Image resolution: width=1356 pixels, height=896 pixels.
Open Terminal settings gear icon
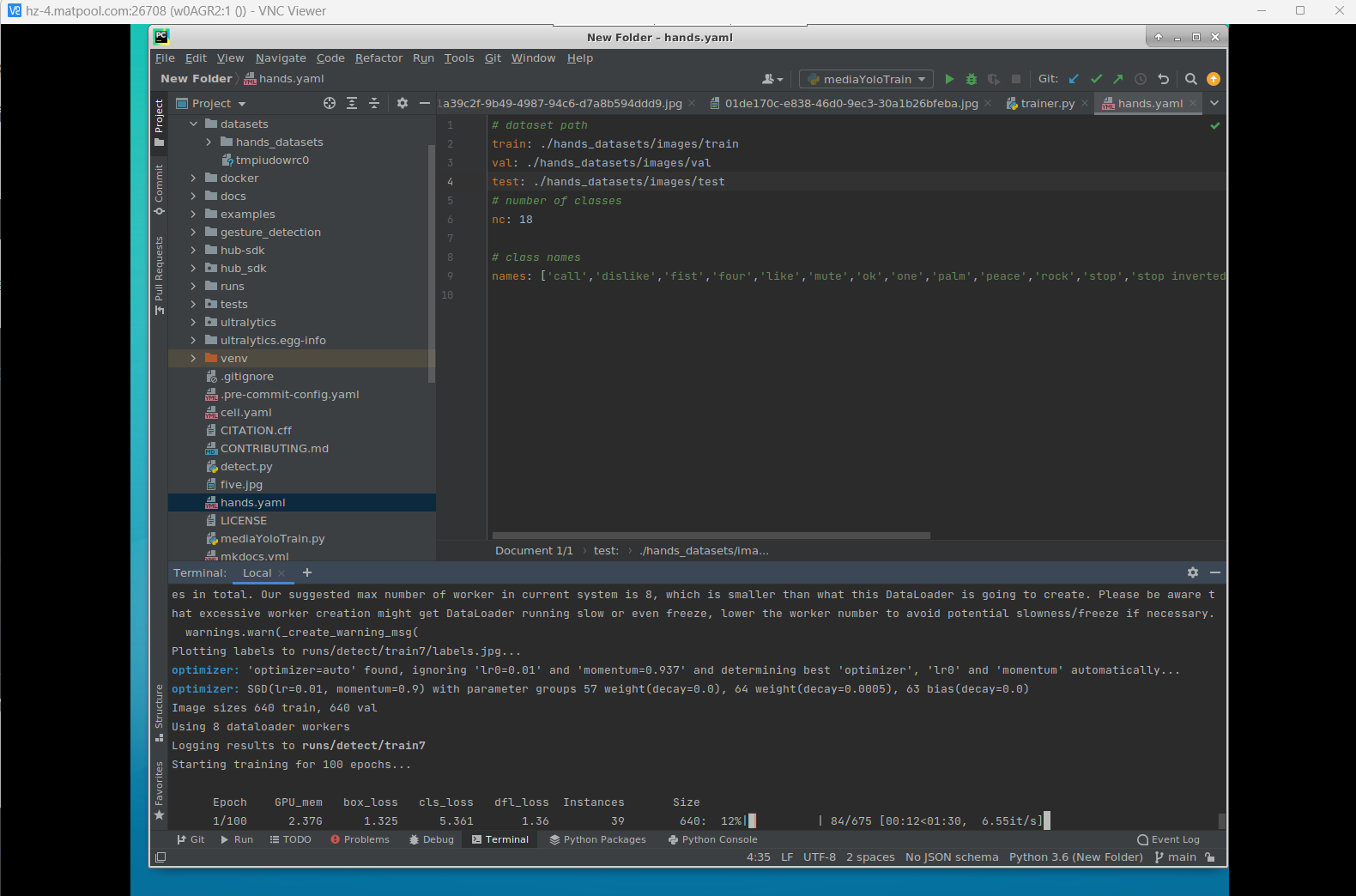tap(1193, 572)
